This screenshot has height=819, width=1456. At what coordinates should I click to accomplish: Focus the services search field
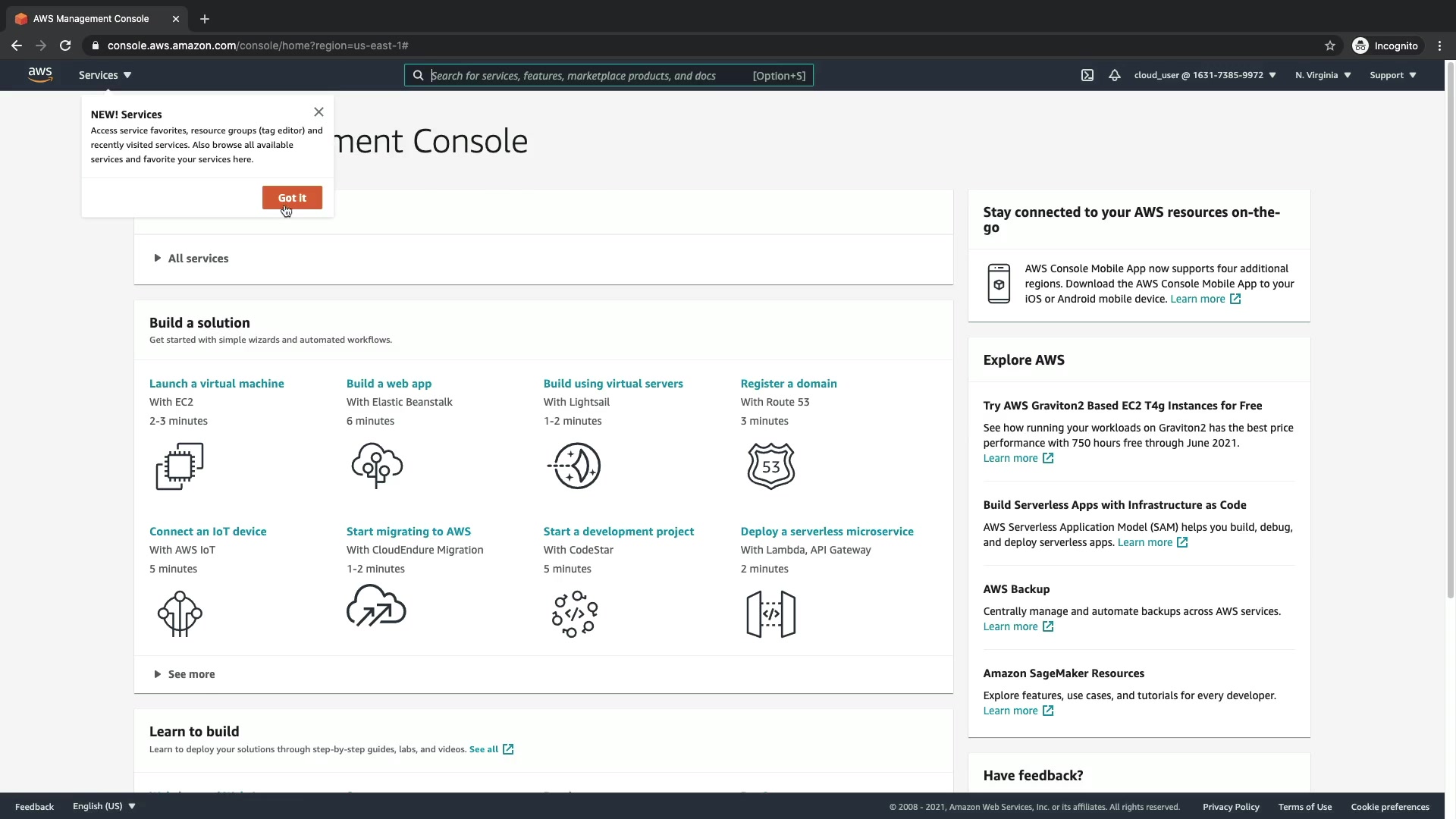coord(584,75)
